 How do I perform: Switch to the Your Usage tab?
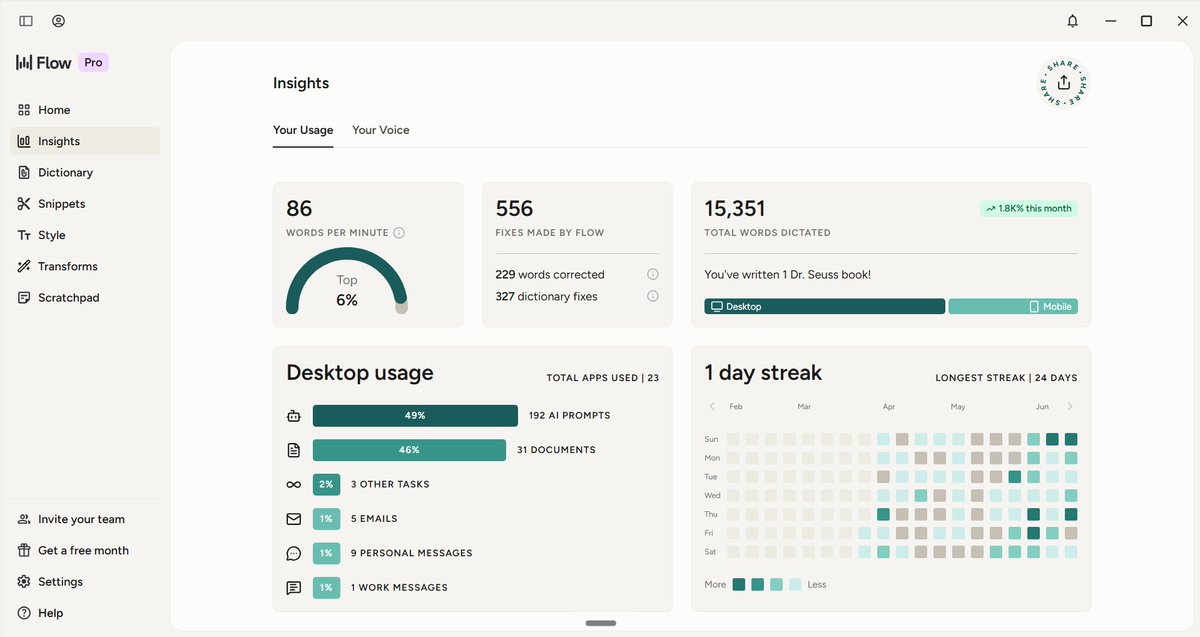[303, 130]
